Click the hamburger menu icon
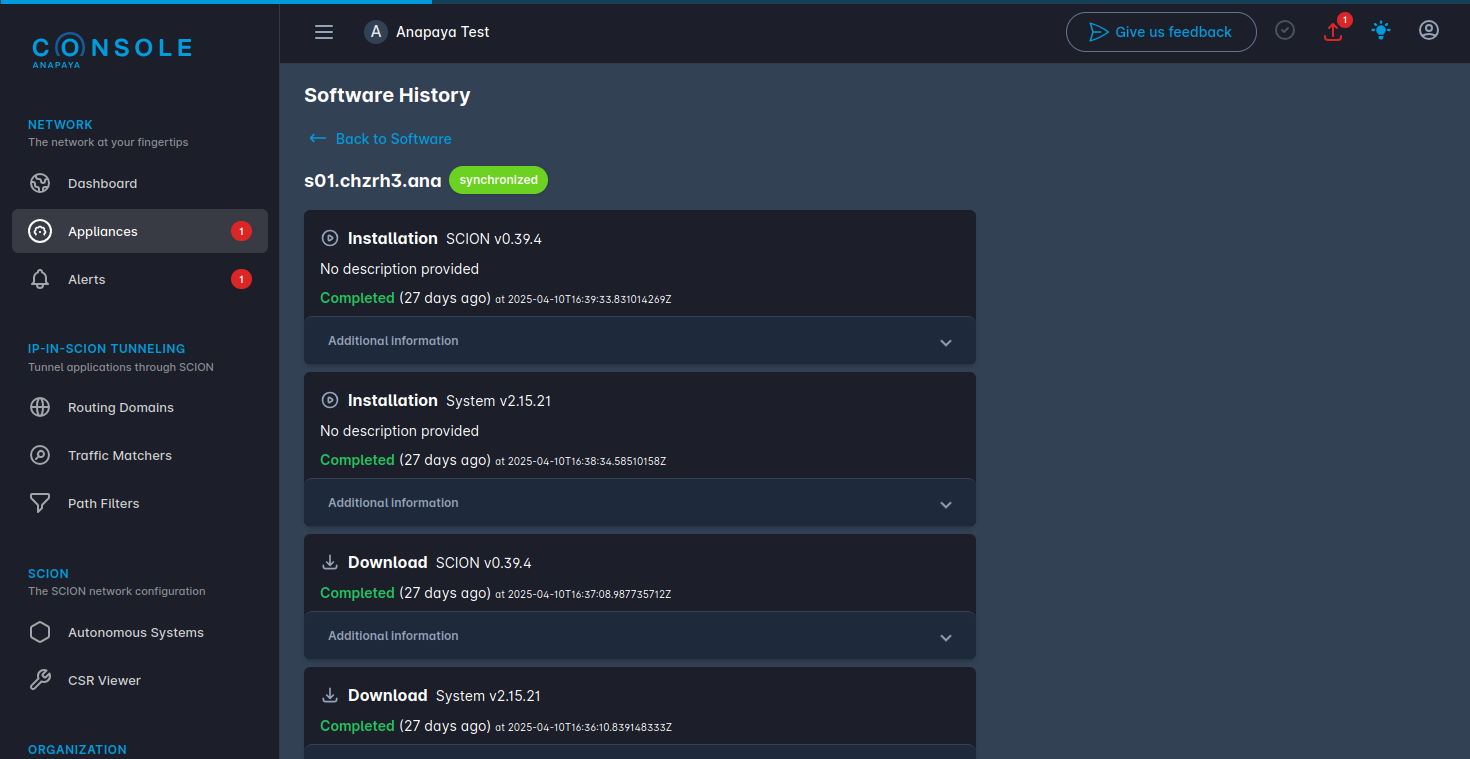The width and height of the screenshot is (1470, 759). (x=324, y=32)
